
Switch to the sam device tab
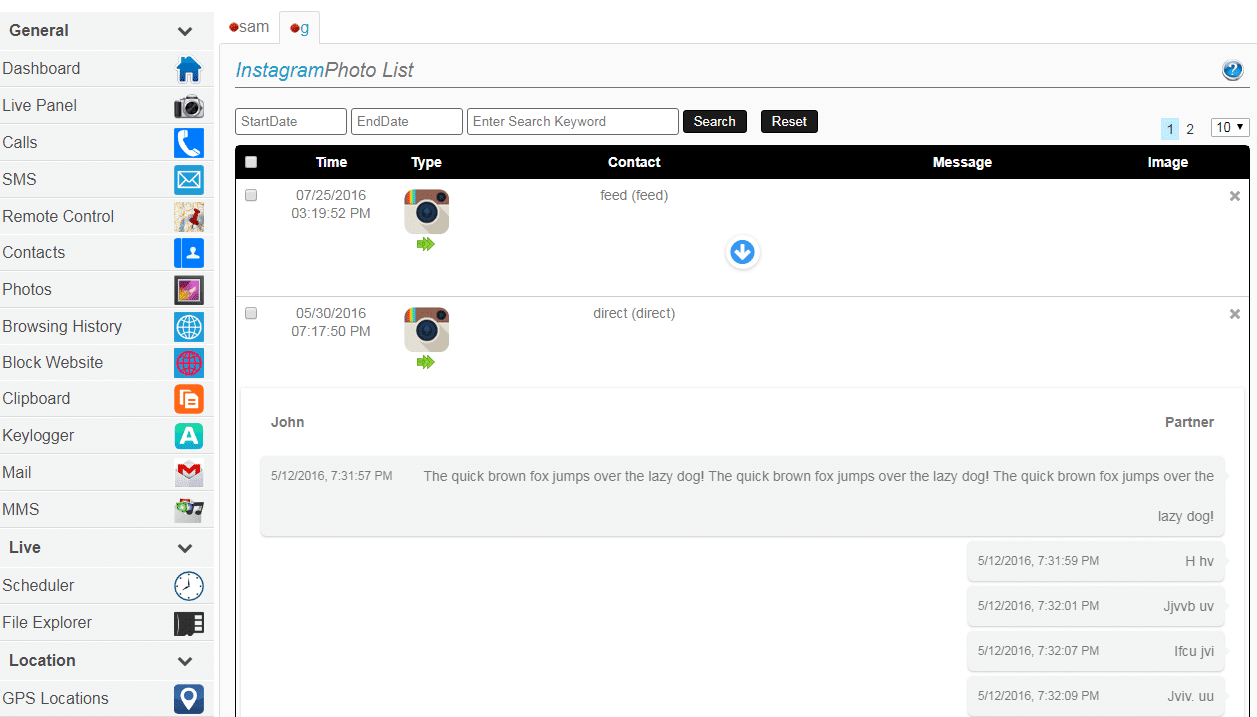[249, 27]
